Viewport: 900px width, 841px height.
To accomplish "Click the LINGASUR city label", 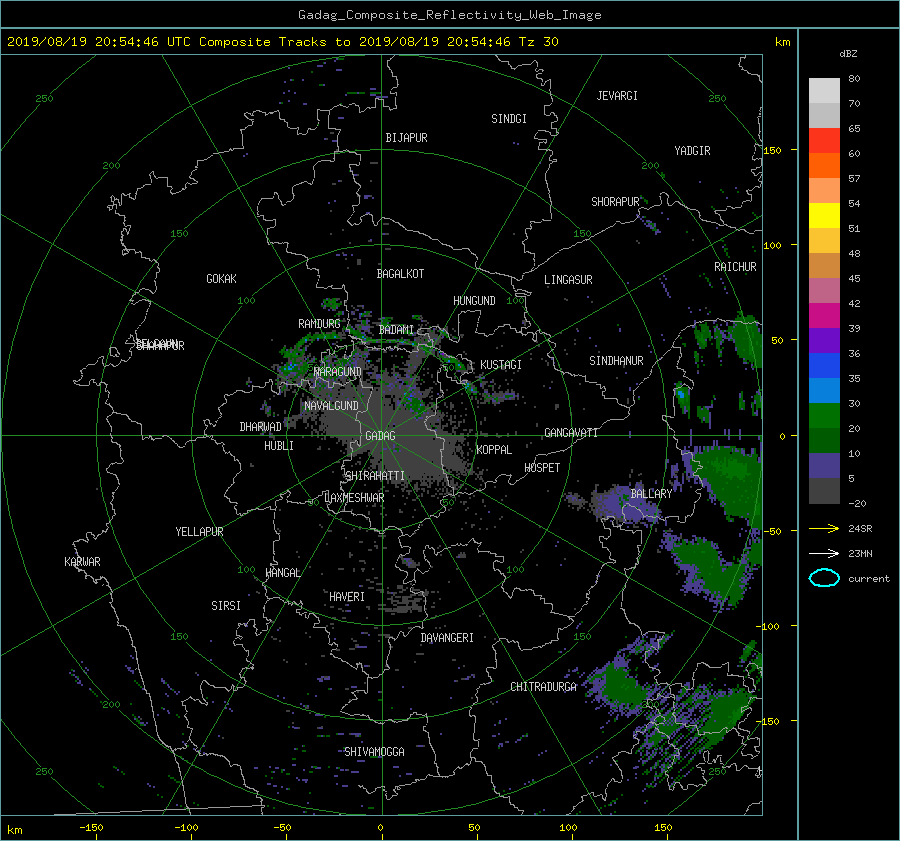I will 568,280.
